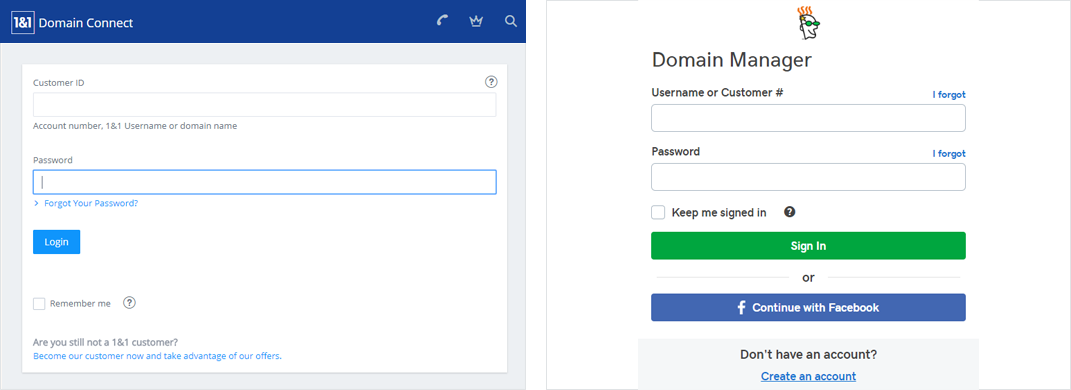Viewport: 1071px width, 390px height.
Task: Click the green Sign In button
Action: (x=808, y=246)
